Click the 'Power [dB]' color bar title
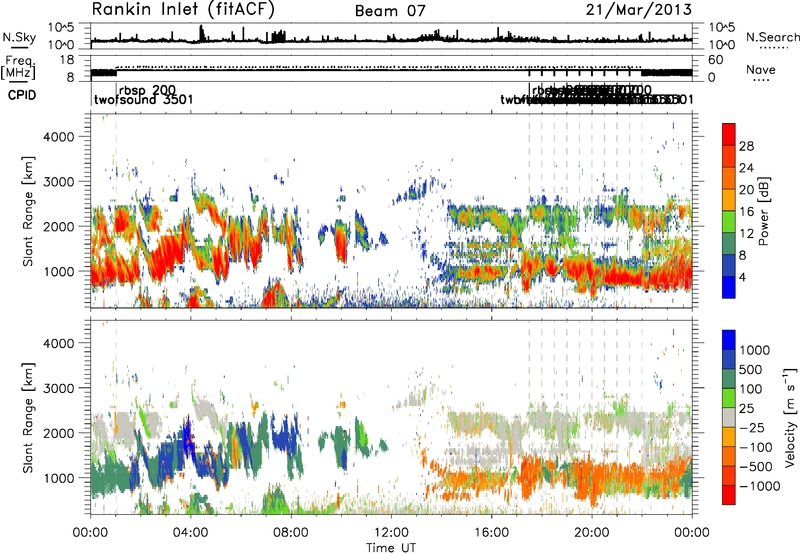 point(764,211)
